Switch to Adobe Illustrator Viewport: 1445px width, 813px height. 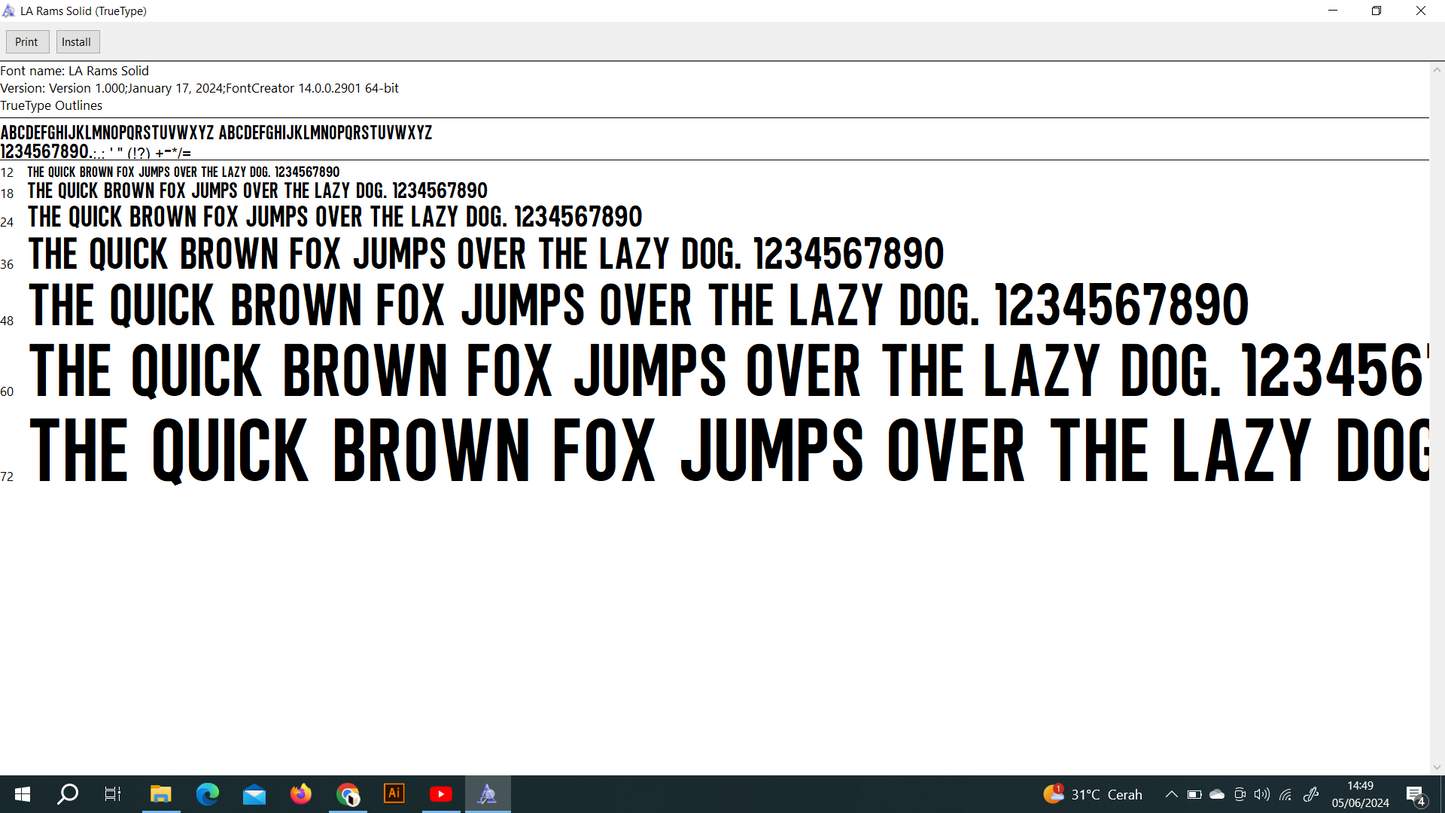coord(394,794)
